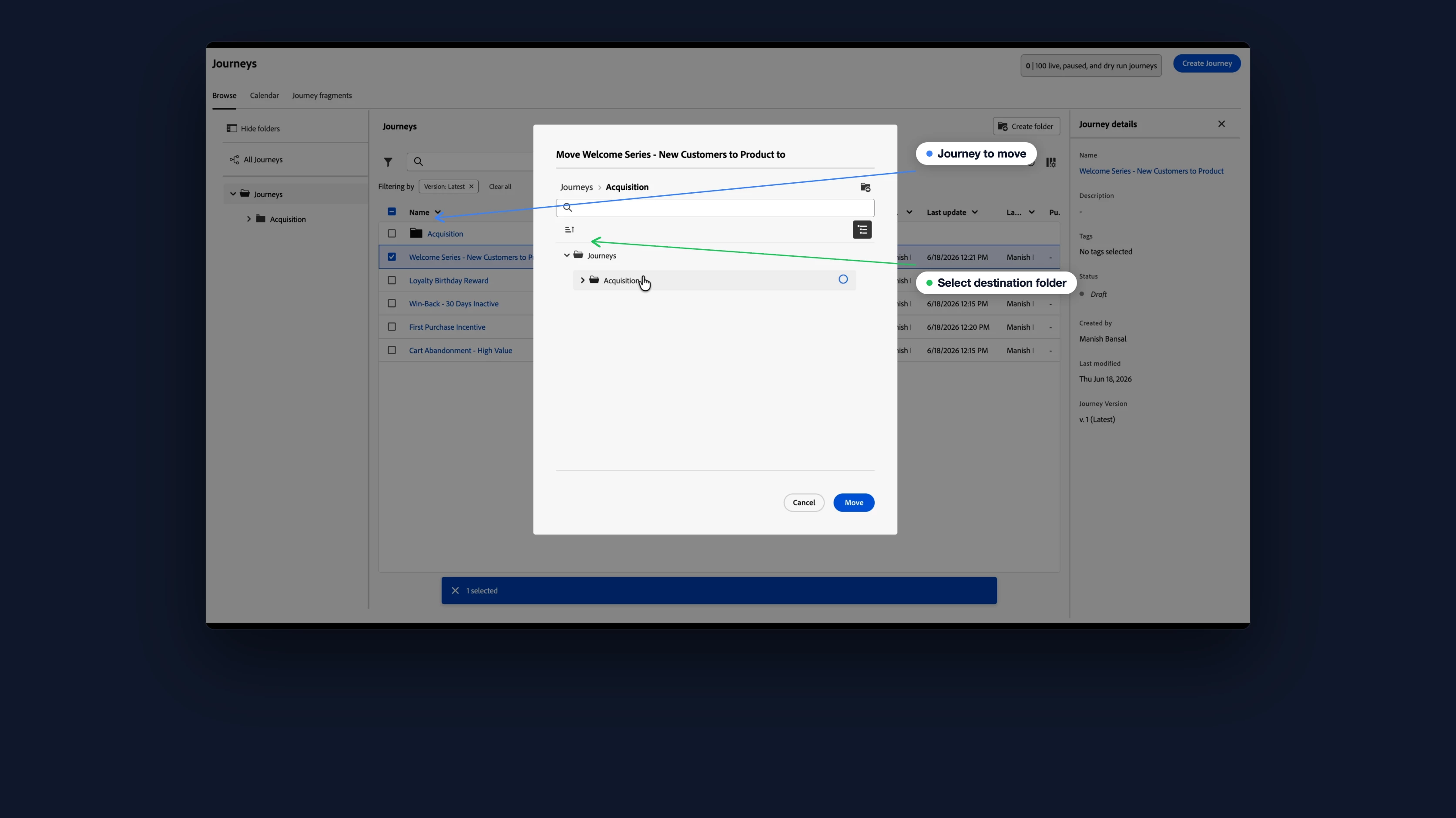Check First Purchase Incentive checkbox
This screenshot has width=1456, height=818.
click(392, 327)
